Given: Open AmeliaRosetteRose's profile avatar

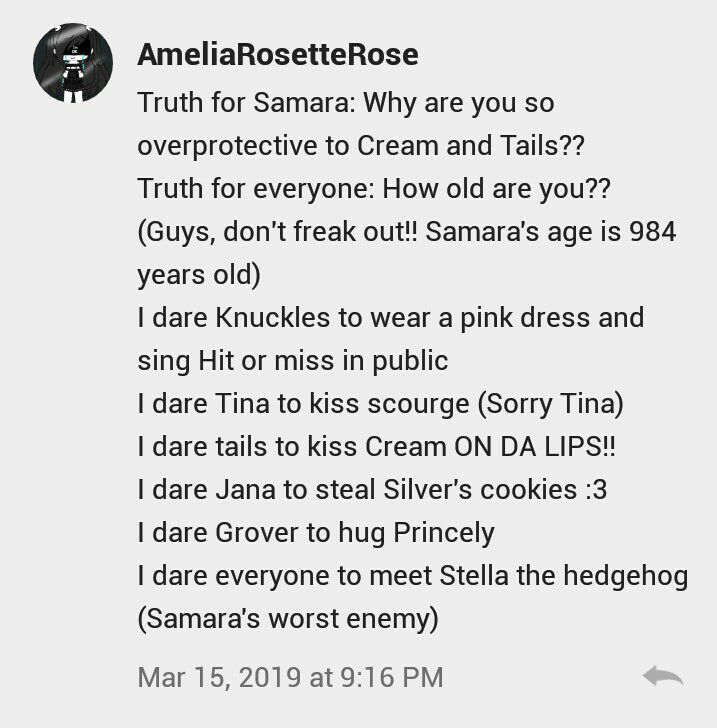Looking at the screenshot, I should coord(73,63).
